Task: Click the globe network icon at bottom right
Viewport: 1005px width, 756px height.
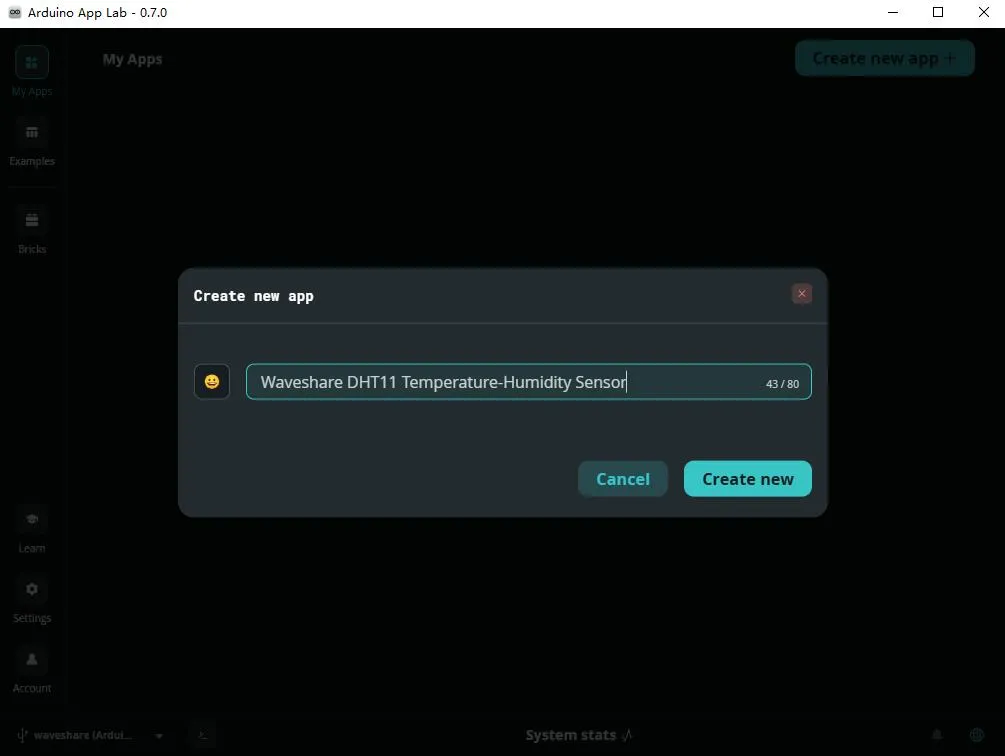Action: pos(976,735)
